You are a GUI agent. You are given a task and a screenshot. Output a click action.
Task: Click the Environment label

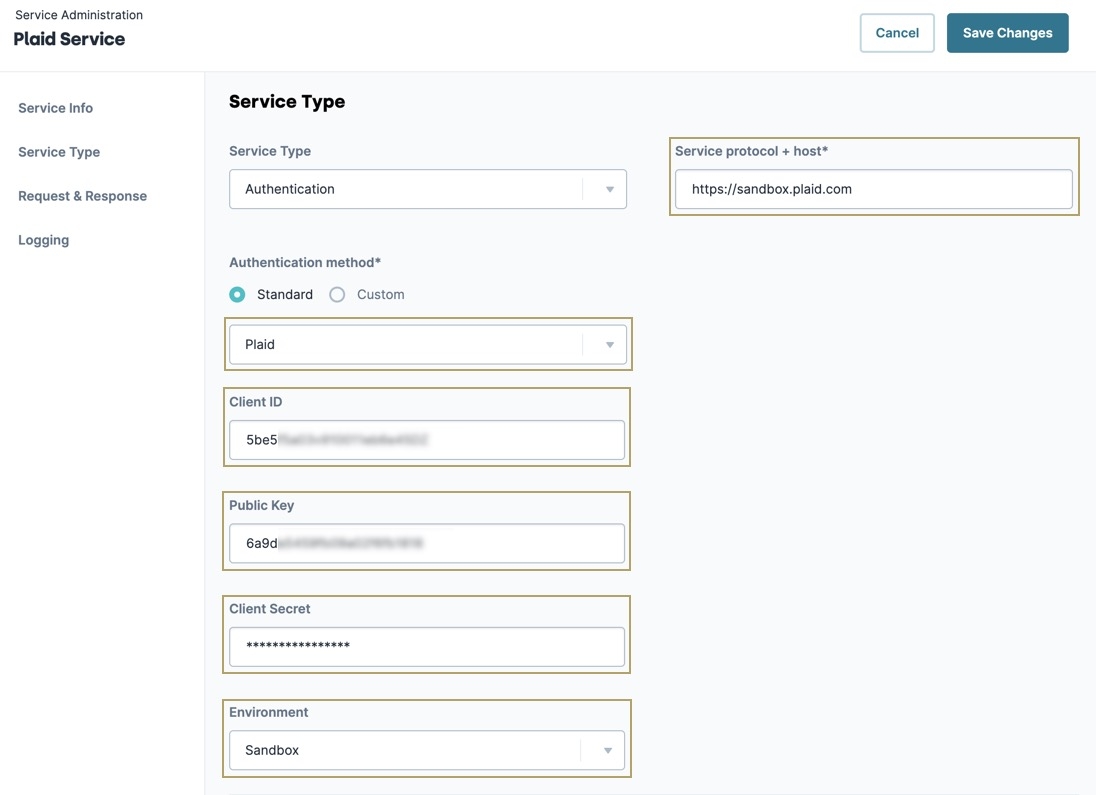click(x=268, y=712)
